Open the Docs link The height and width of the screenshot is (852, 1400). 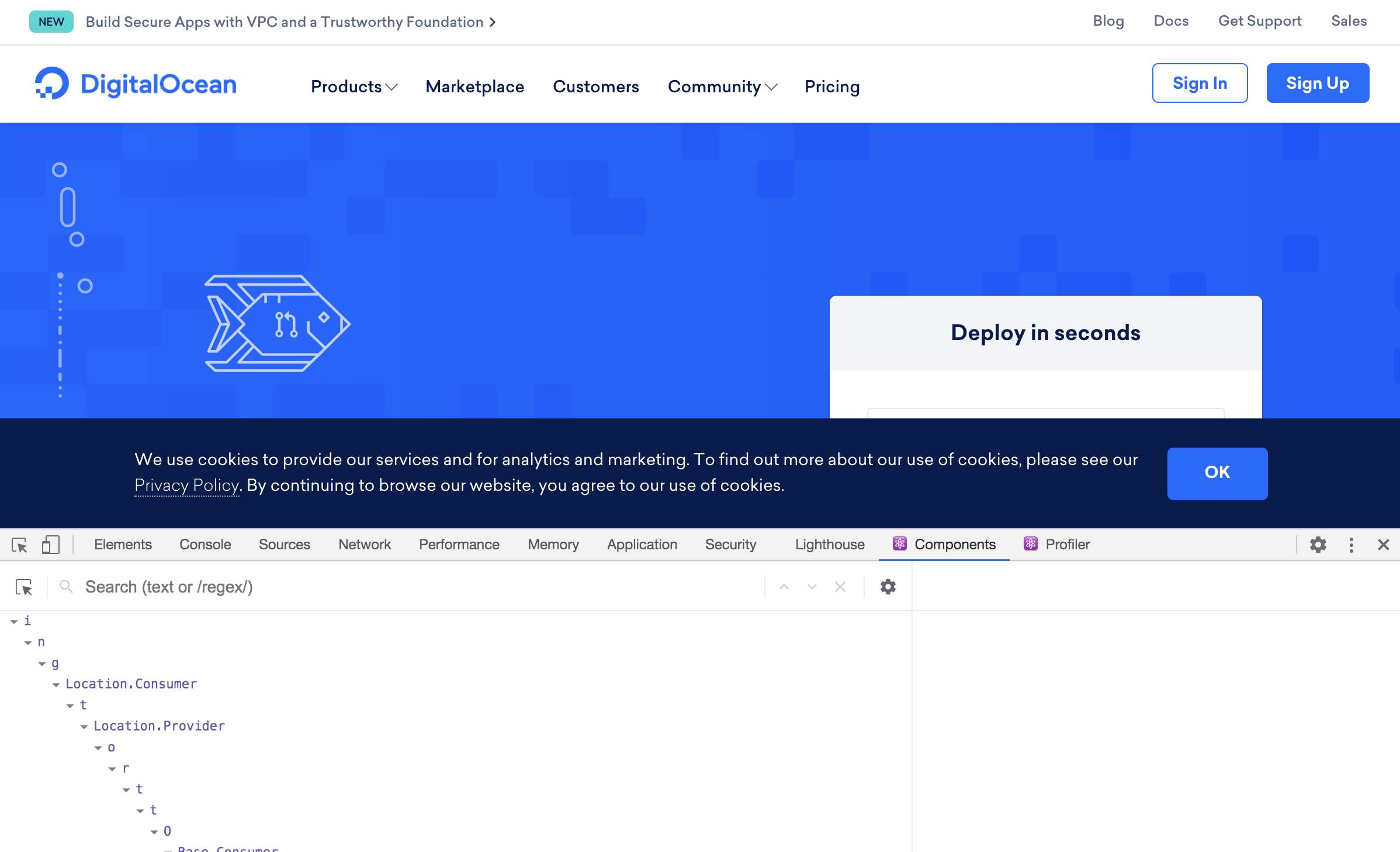(x=1171, y=21)
